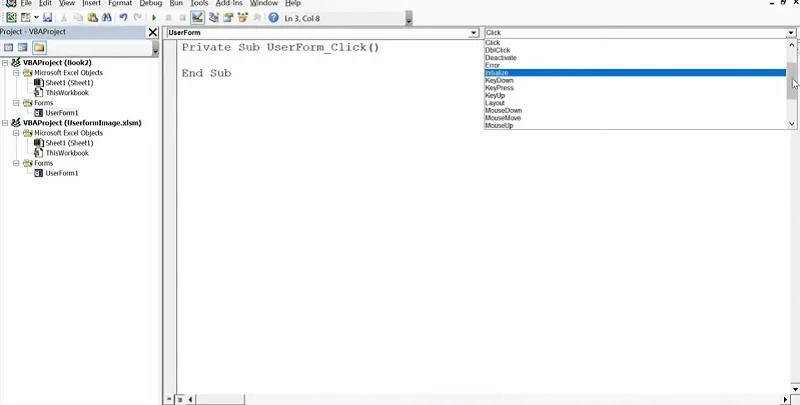The width and height of the screenshot is (800, 405).
Task: Collapse the VBAProject (Book2) tree node
Action: pos(5,62)
